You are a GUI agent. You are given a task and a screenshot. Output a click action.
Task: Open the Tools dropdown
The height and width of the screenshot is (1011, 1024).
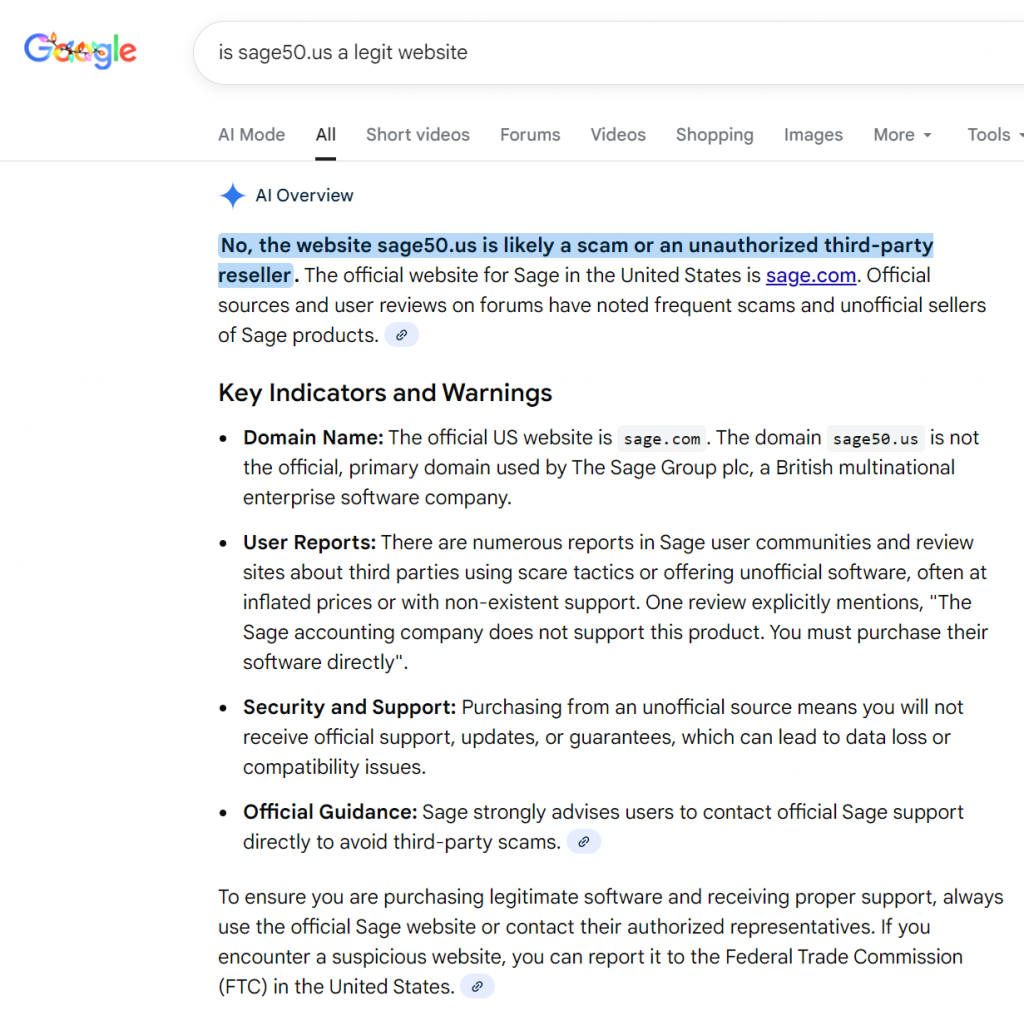(x=994, y=135)
